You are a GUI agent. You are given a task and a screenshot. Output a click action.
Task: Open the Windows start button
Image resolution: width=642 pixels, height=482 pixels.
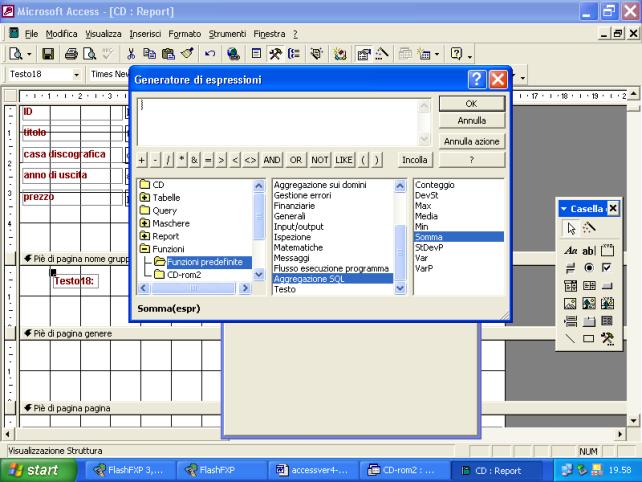coord(38,471)
